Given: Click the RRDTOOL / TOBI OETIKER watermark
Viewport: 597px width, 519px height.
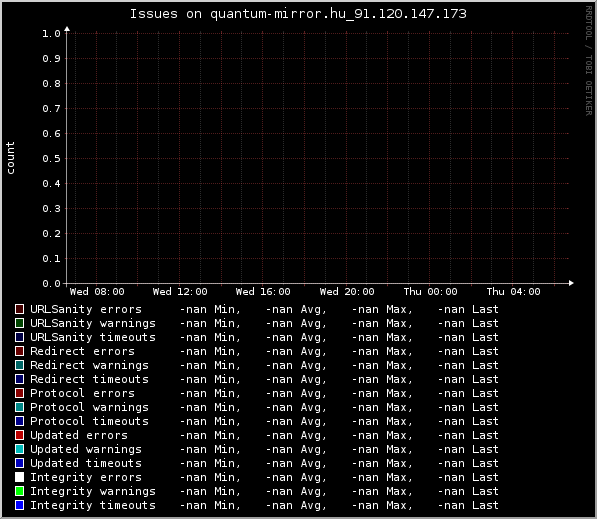Looking at the screenshot, I should 589,61.
